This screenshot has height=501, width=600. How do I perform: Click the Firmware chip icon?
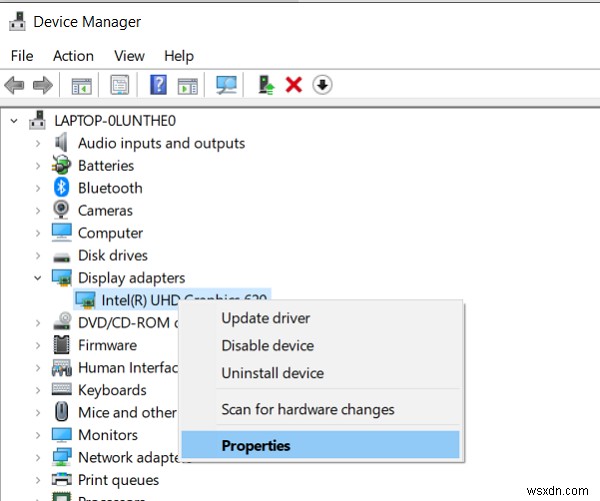(x=62, y=344)
